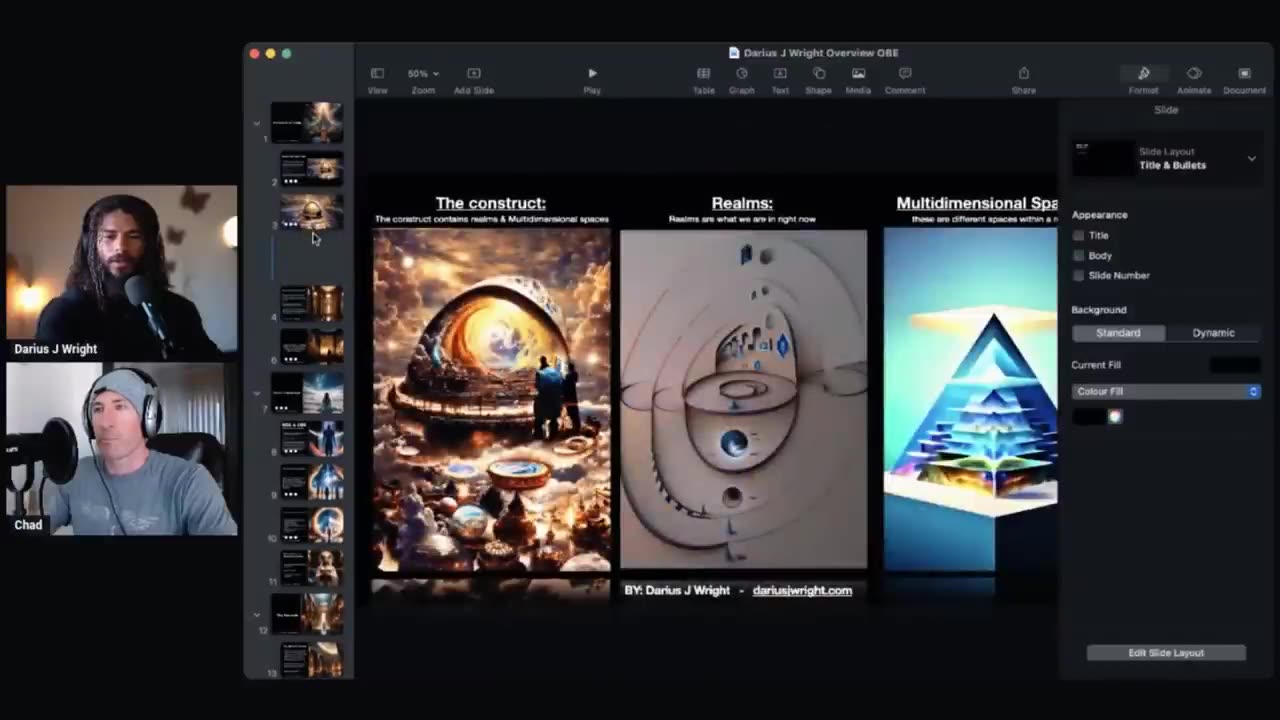Screen dimensions: 1280x720
Task: Click the black fill colour swatch
Action: pyautogui.click(x=1089, y=417)
